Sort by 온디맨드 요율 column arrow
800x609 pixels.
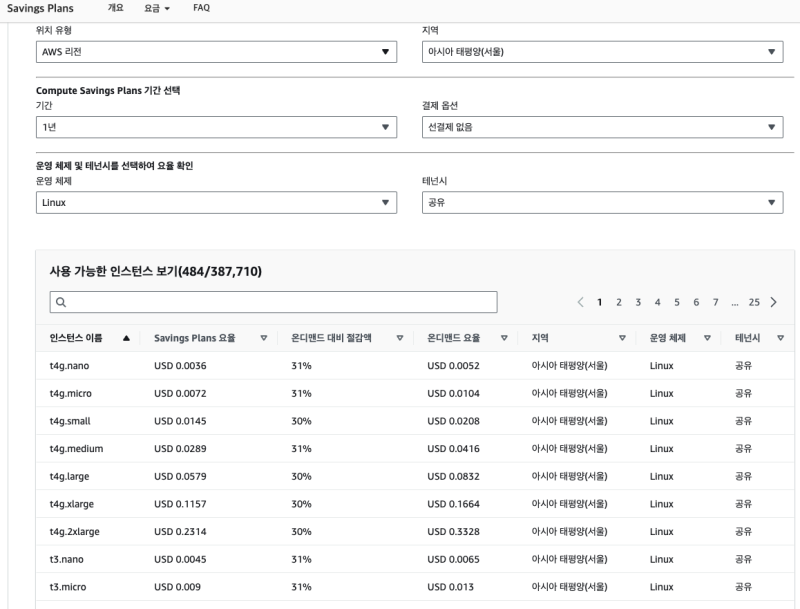pyautogui.click(x=504, y=339)
